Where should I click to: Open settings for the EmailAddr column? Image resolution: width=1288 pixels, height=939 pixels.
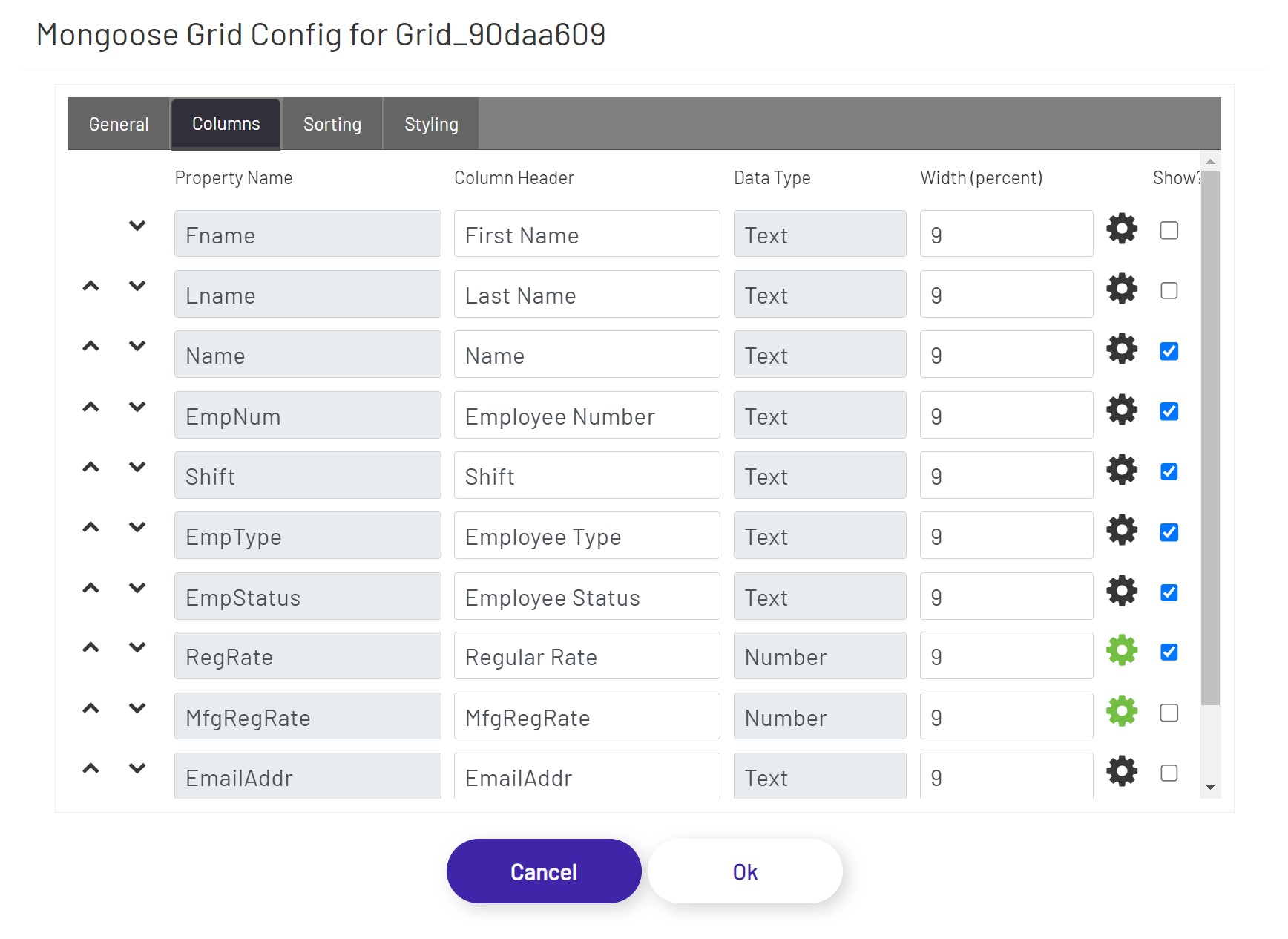(x=1122, y=770)
